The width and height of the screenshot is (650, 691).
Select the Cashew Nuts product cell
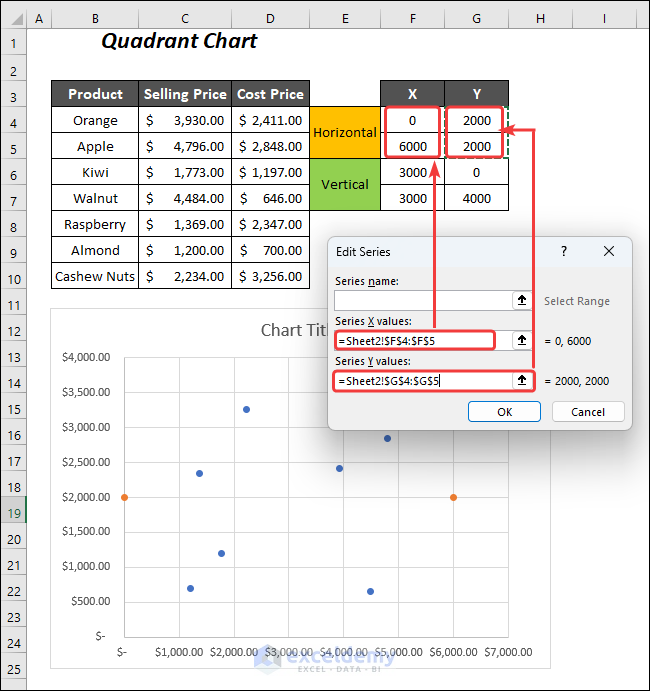(95, 276)
